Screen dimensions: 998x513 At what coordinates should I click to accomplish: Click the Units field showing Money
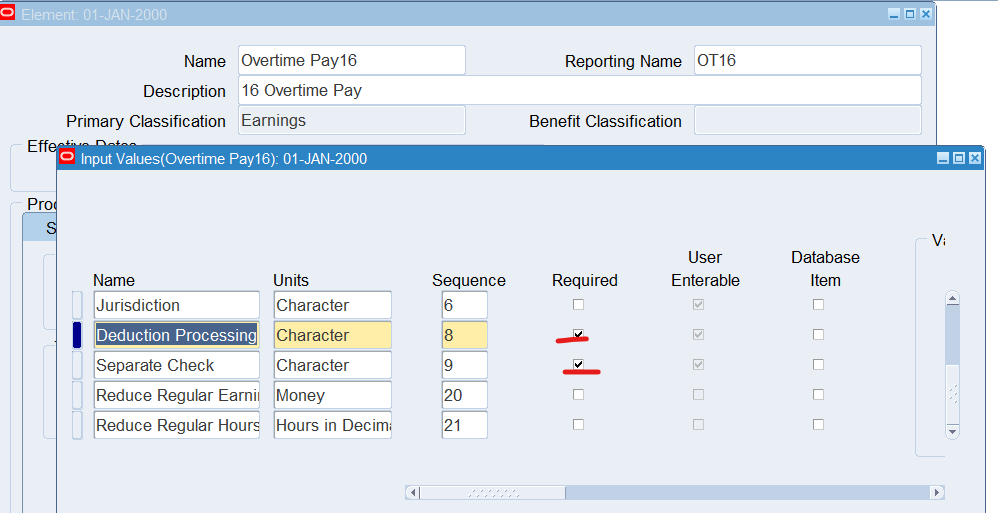[332, 395]
